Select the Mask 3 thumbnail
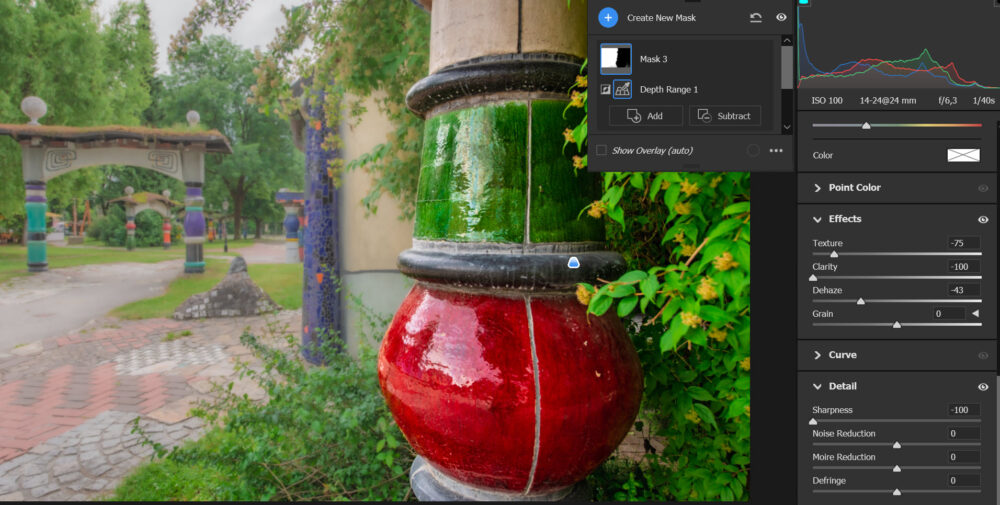This screenshot has width=1000, height=505. point(616,59)
